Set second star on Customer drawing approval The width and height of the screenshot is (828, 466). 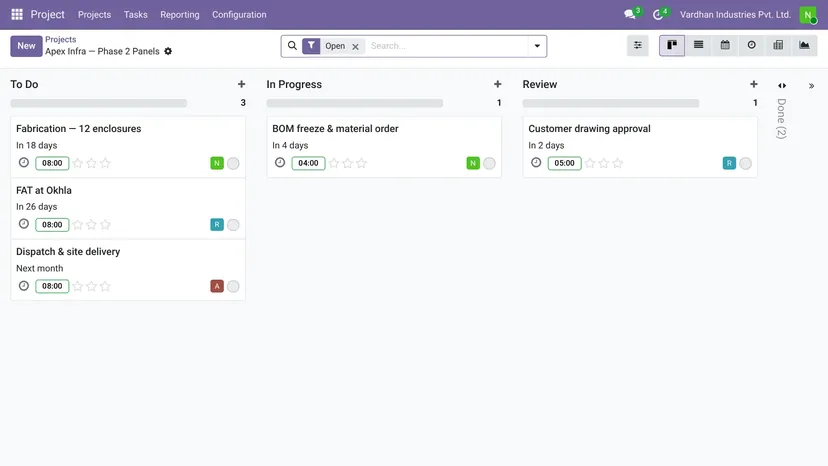point(604,163)
